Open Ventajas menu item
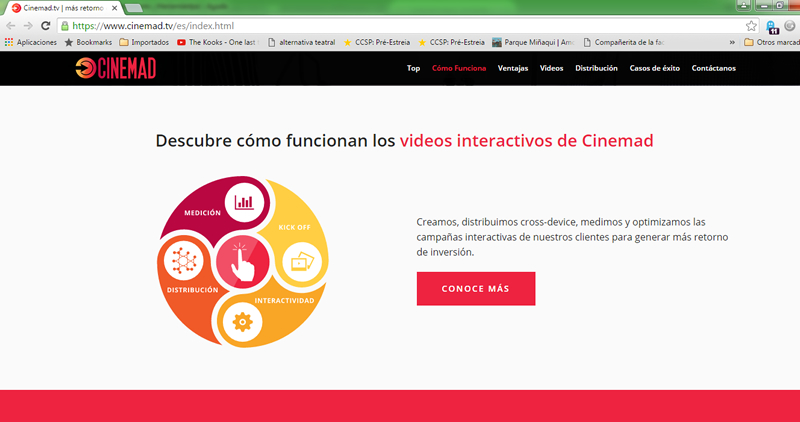The image size is (800, 422). point(513,68)
